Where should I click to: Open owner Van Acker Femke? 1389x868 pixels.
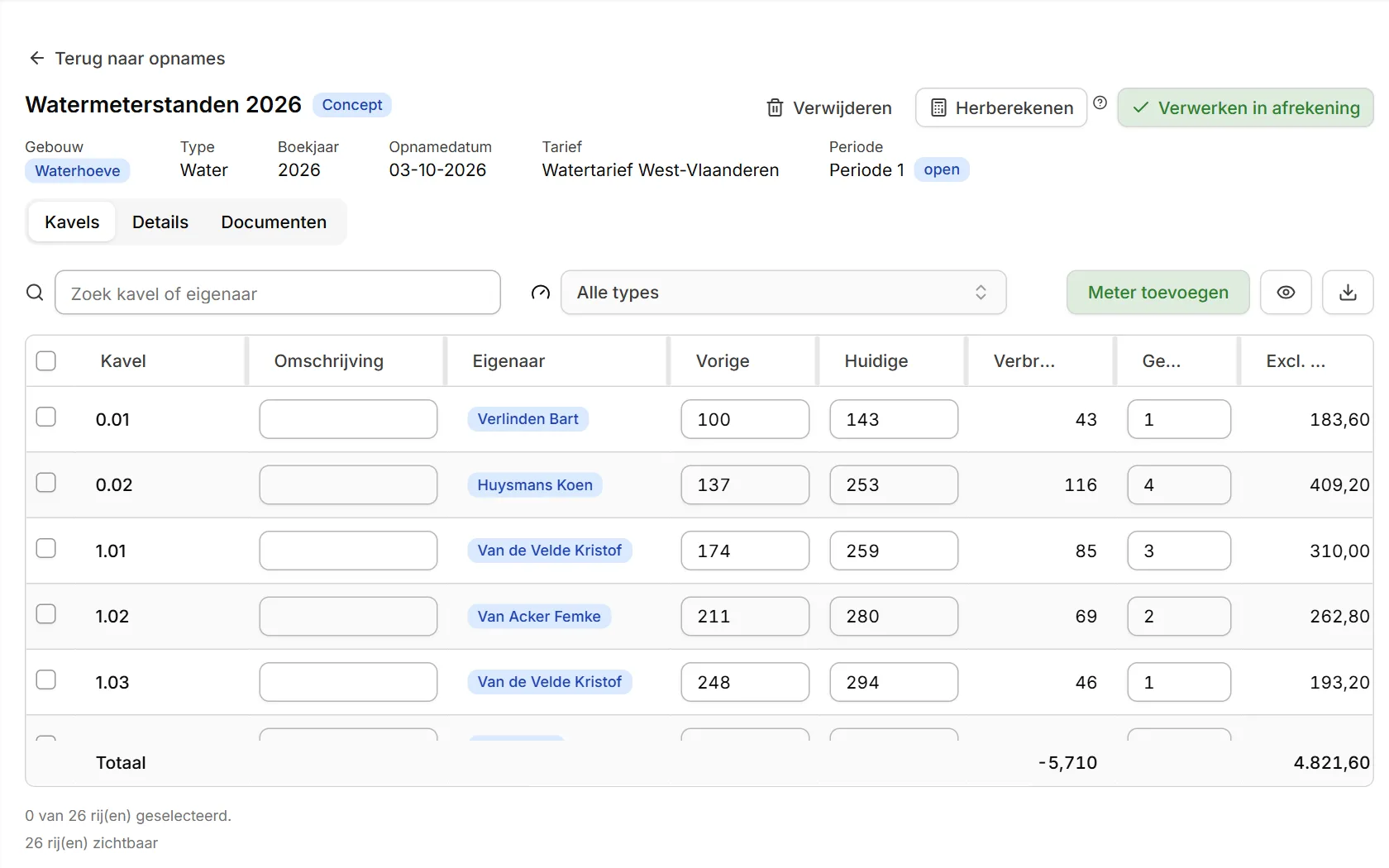click(x=539, y=617)
